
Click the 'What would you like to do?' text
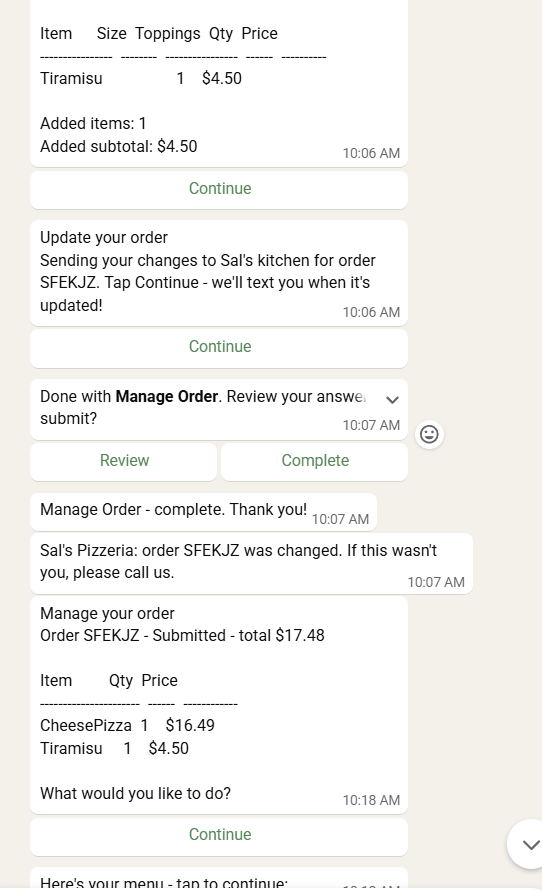click(135, 793)
